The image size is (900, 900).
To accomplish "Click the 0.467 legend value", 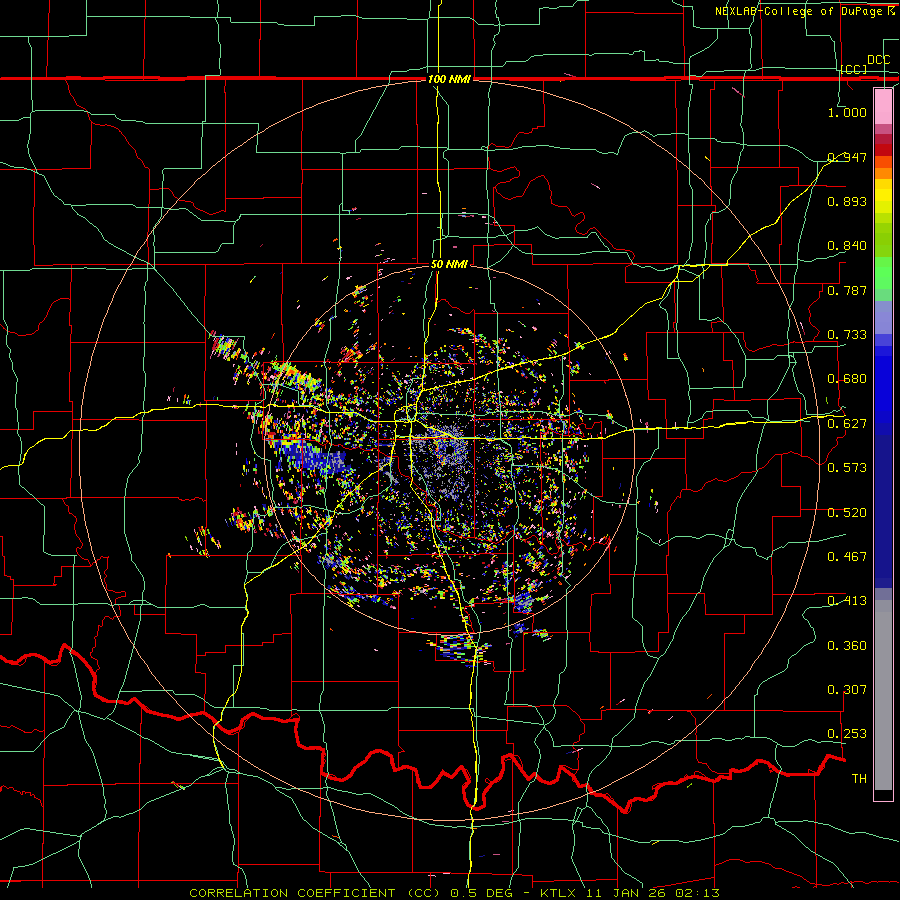I will coord(847,557).
